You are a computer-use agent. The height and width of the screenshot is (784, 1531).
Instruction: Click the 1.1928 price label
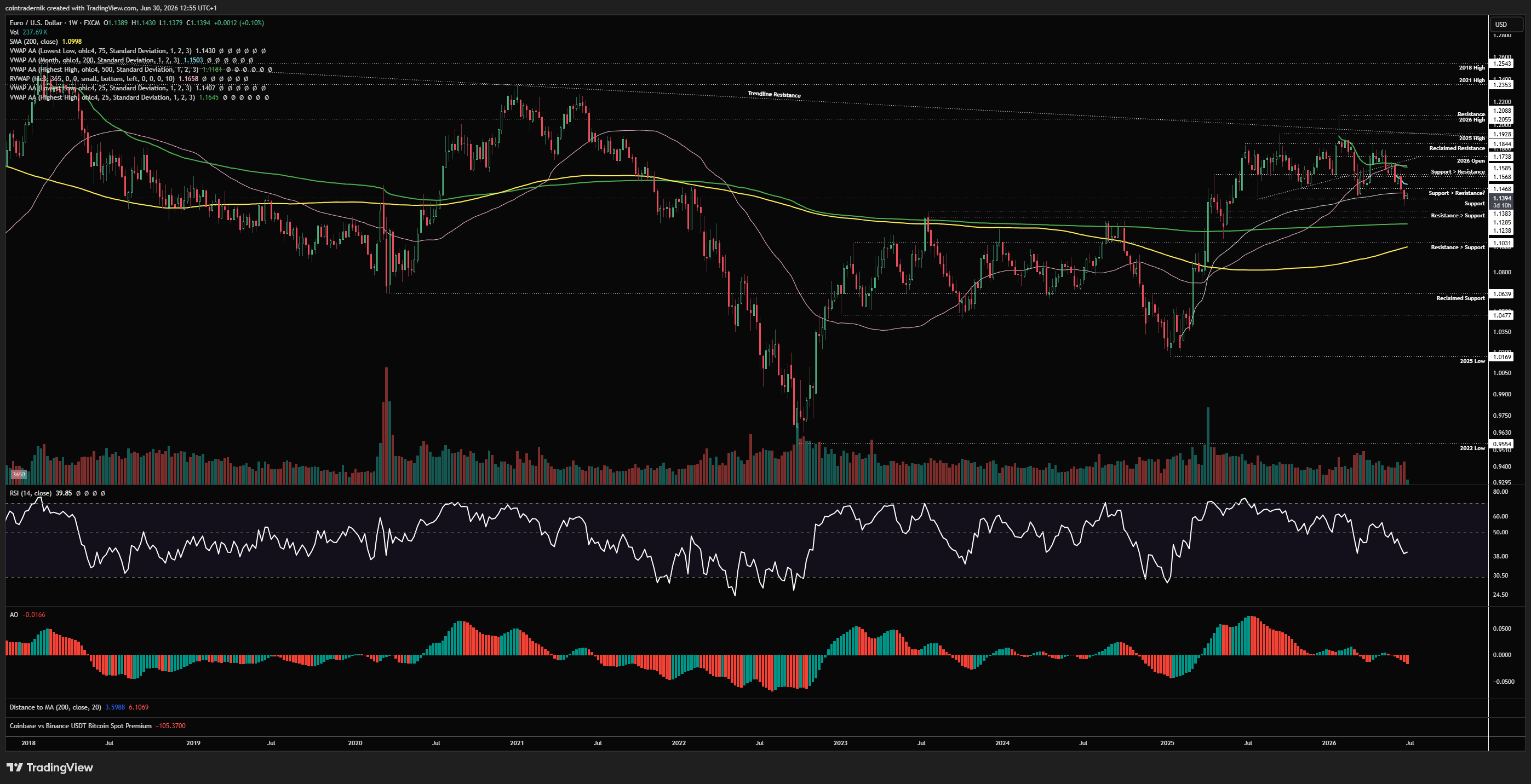pos(1502,134)
